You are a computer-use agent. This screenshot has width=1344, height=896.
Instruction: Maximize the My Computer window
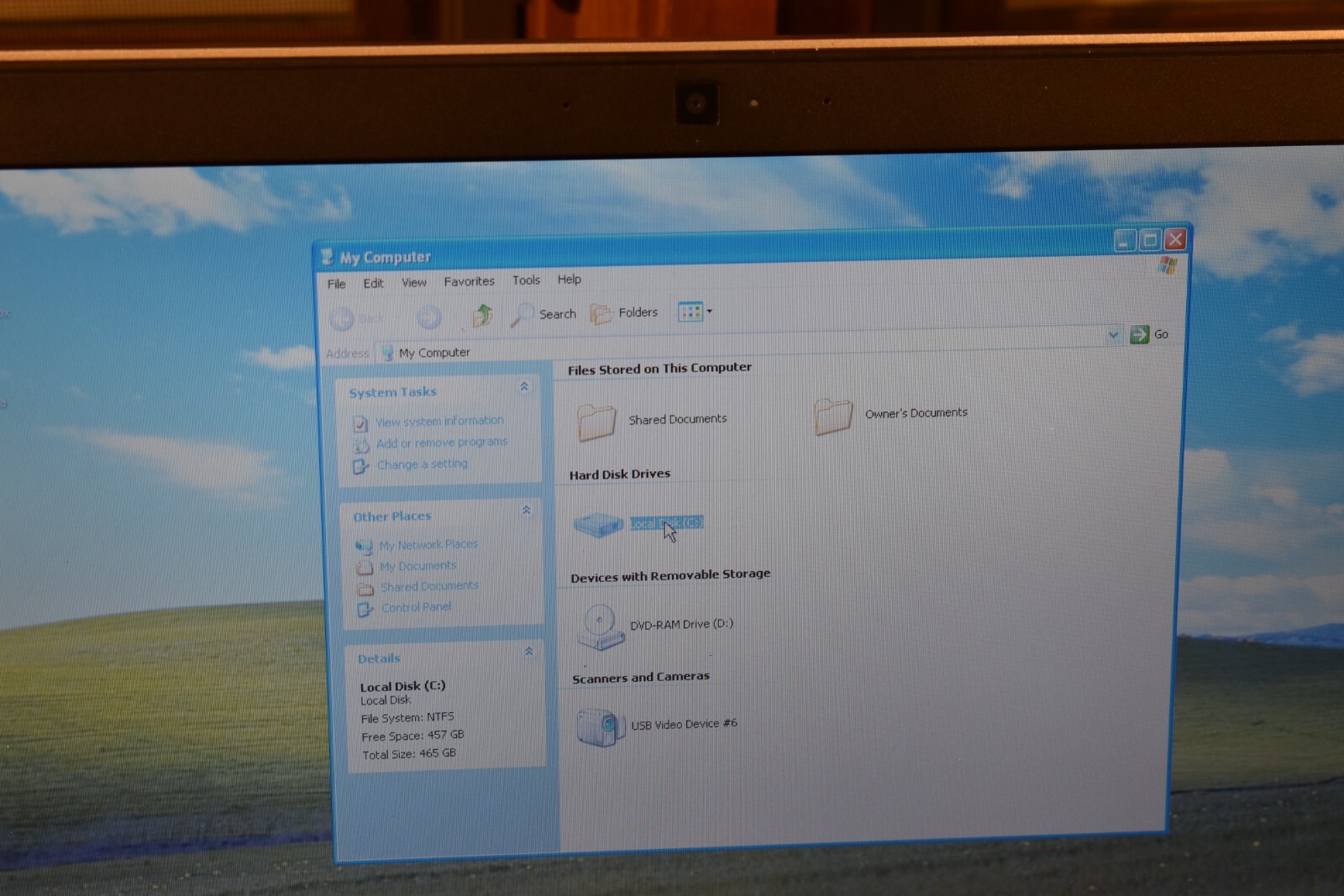1150,241
